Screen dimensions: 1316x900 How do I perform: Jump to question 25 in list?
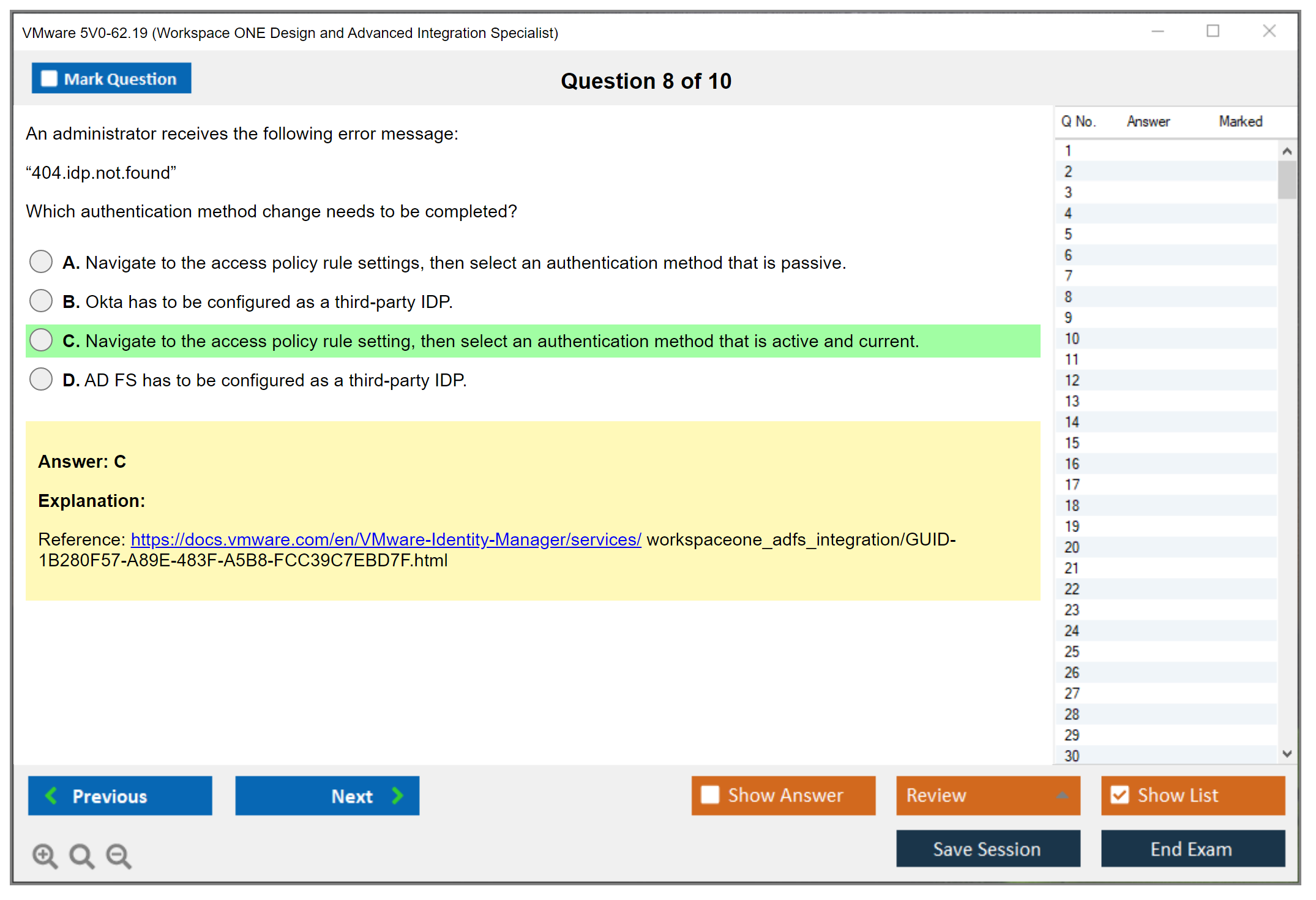click(1072, 651)
